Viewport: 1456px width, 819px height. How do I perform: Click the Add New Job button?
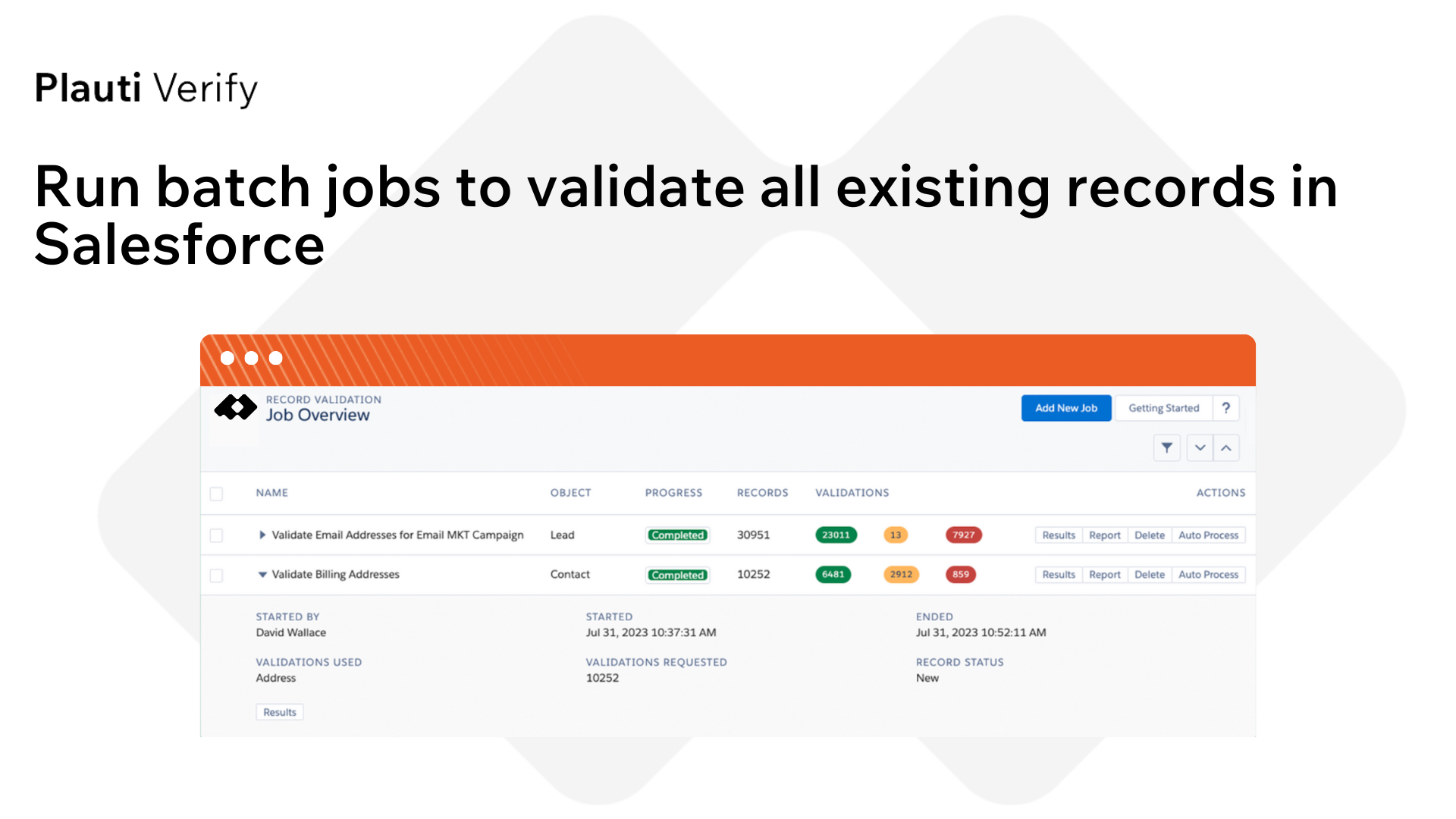[1066, 408]
